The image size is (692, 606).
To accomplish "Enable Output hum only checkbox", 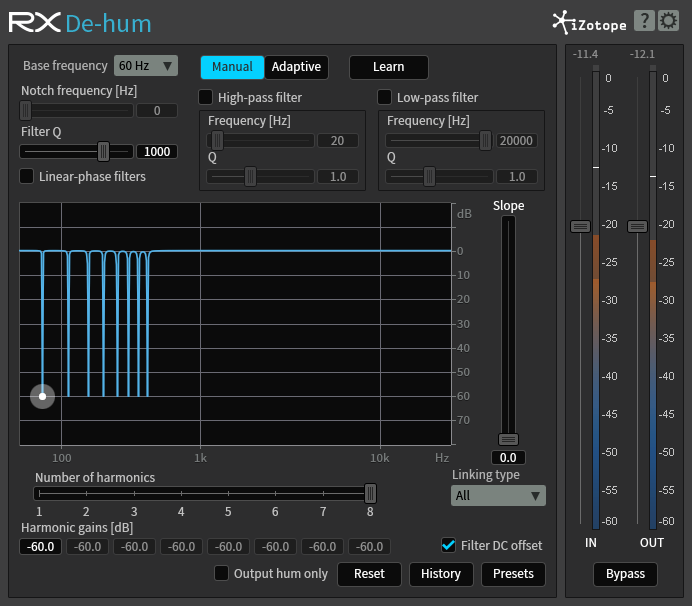I will coord(221,573).
